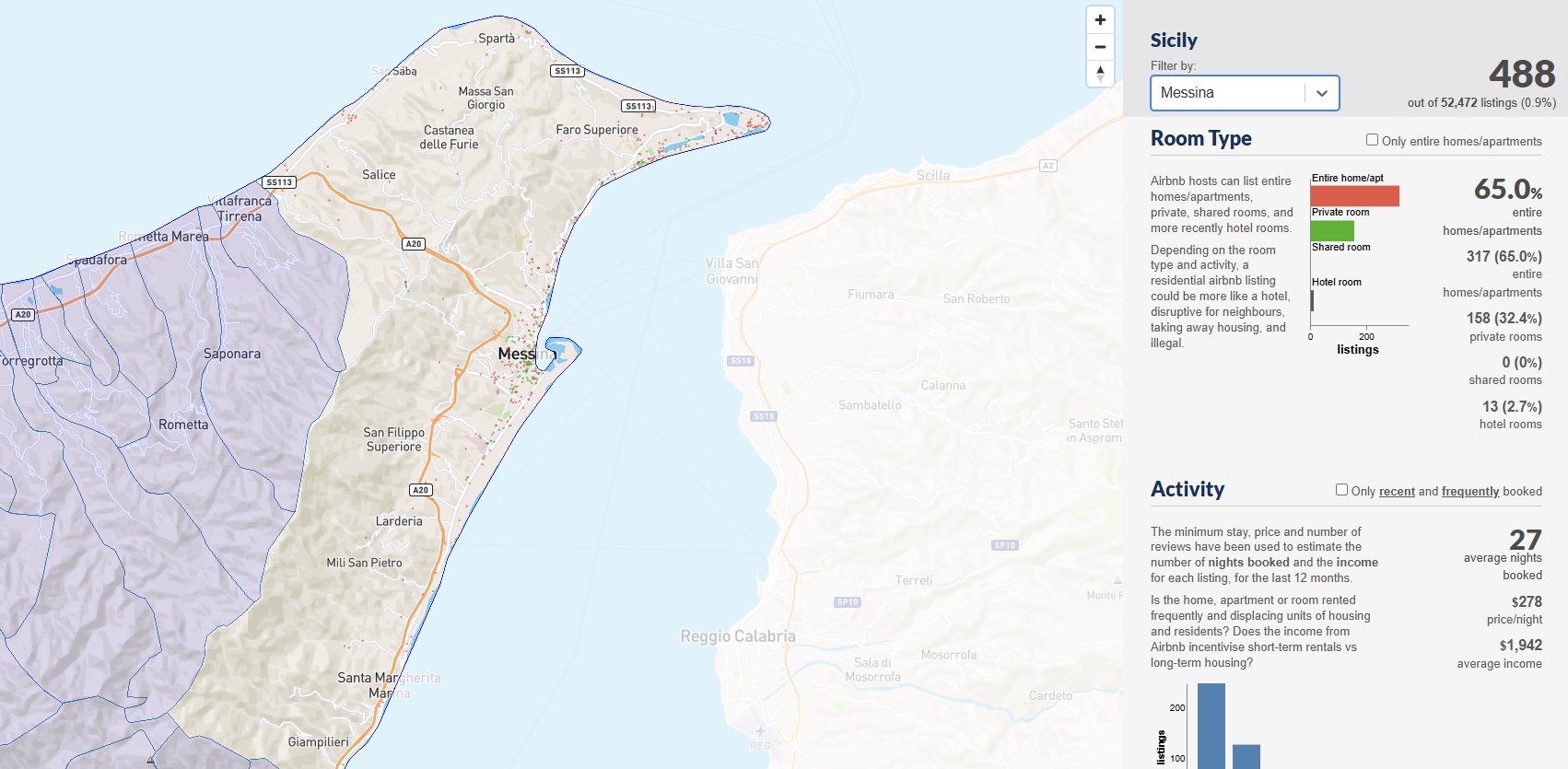Click the 'Shared room' chart label

tap(1340, 247)
